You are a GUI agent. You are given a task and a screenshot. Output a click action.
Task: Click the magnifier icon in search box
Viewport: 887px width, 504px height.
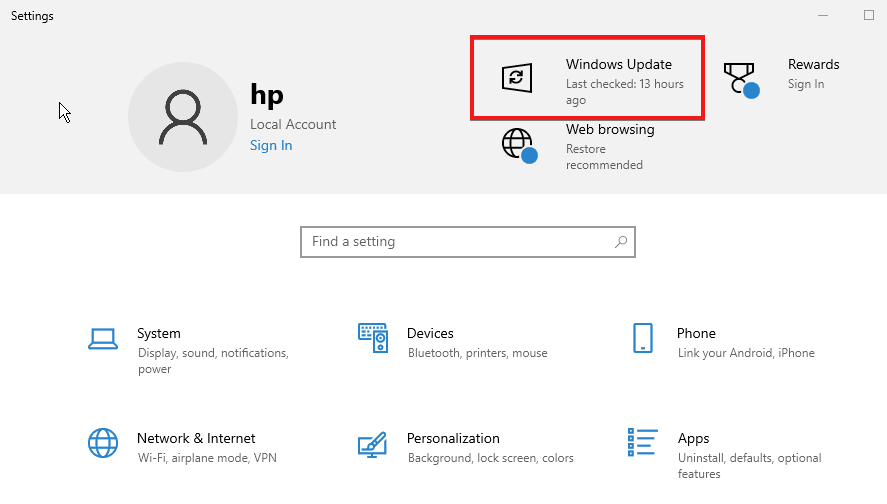[621, 242]
